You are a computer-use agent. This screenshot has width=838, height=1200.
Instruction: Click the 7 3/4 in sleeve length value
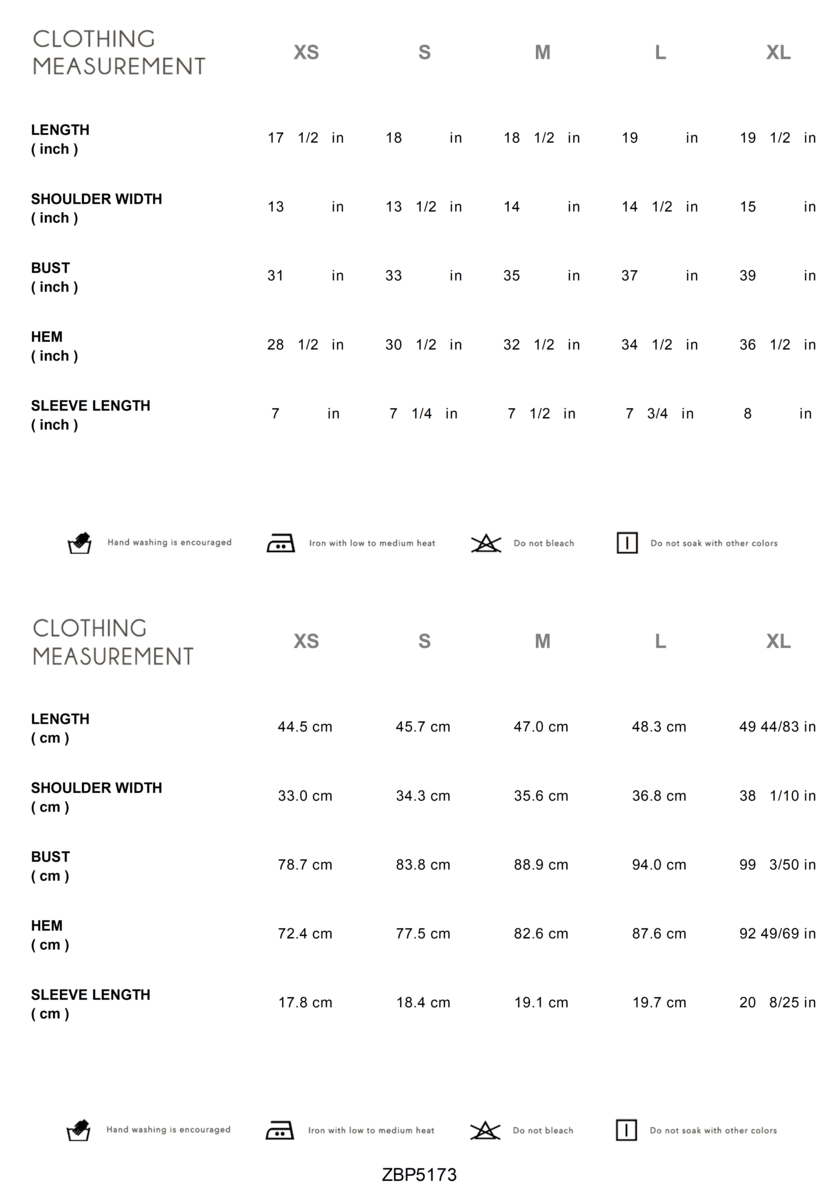659,413
